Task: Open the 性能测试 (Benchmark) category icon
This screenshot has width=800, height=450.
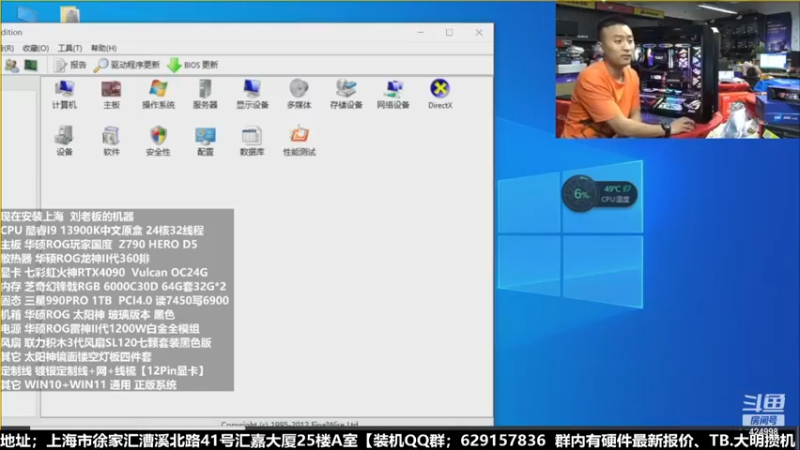Action: coord(299,141)
